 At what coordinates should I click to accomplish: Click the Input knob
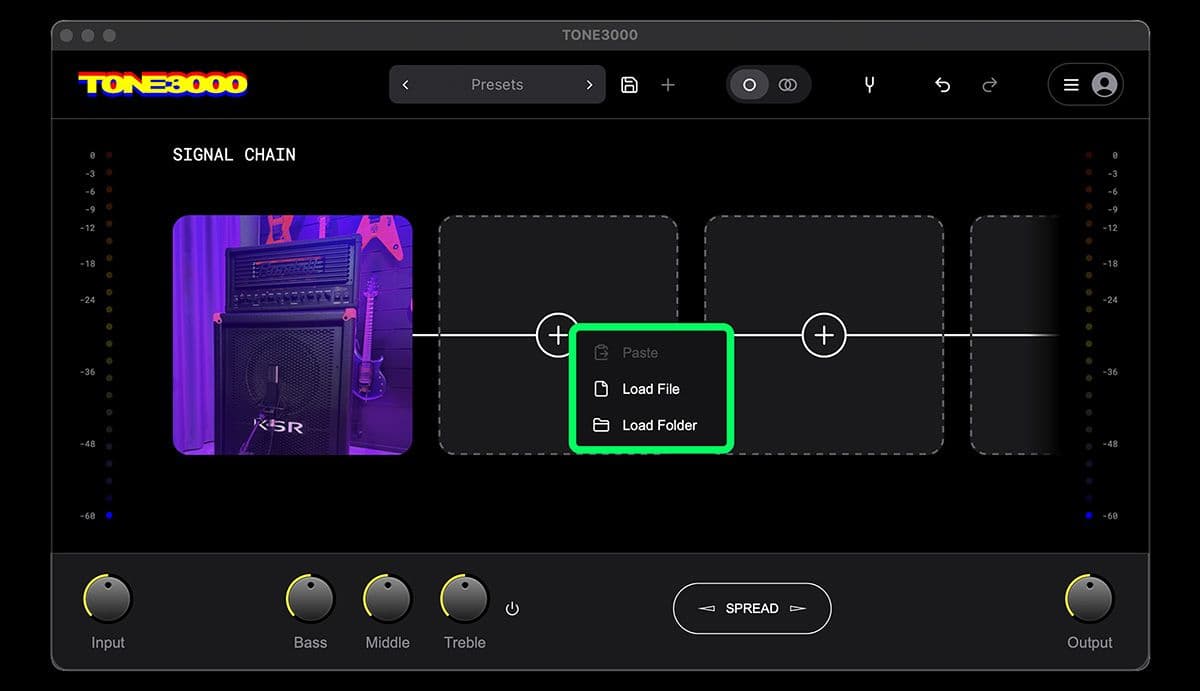click(109, 599)
